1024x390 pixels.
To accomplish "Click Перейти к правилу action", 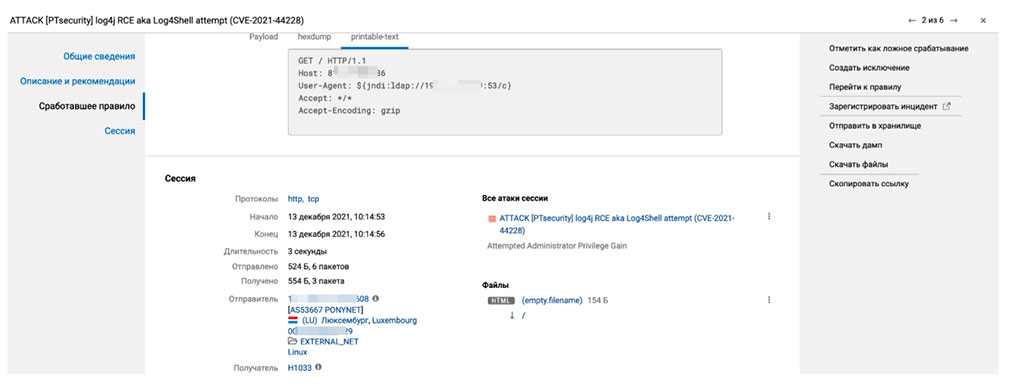I will pos(865,87).
